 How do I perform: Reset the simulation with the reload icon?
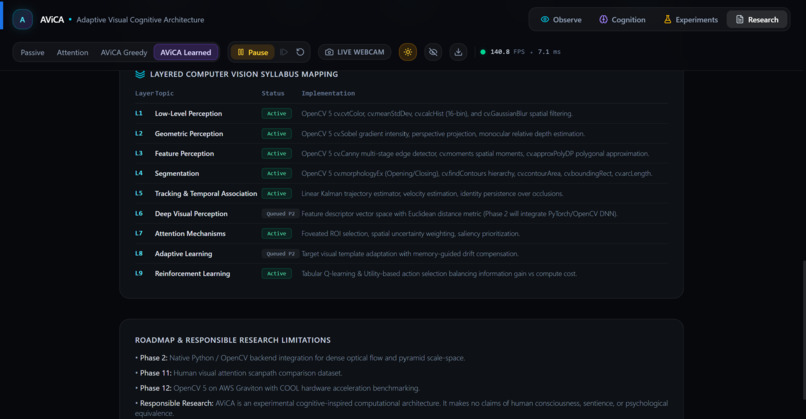tap(300, 52)
